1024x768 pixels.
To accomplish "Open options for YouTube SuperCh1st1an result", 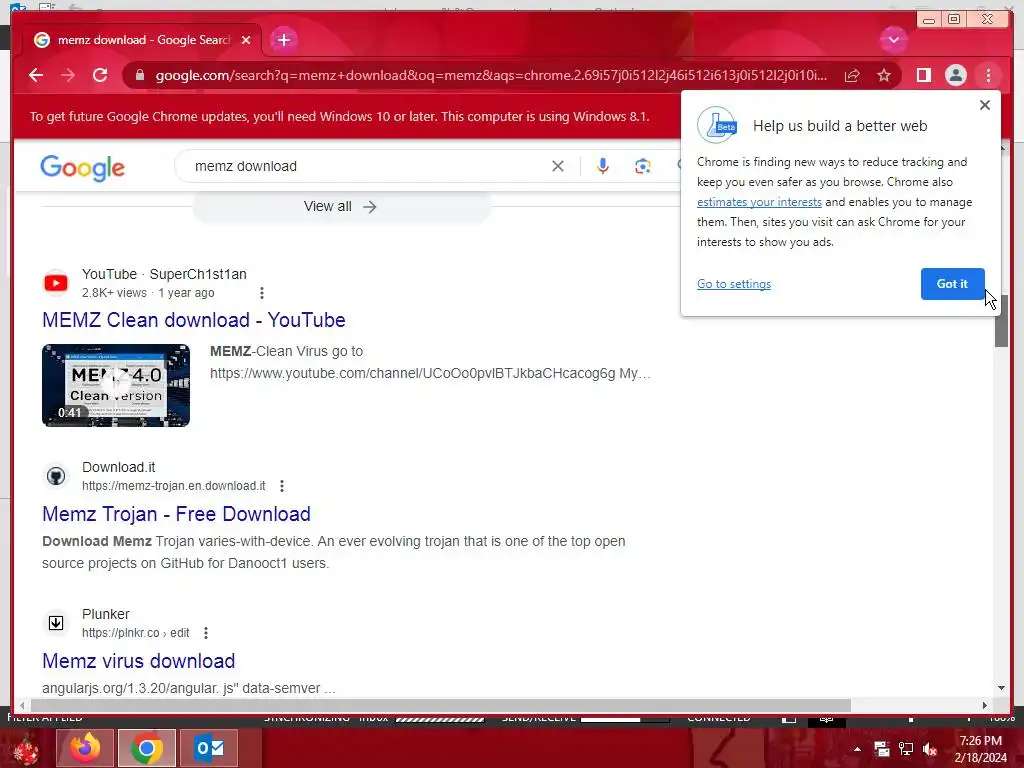I will point(262,293).
